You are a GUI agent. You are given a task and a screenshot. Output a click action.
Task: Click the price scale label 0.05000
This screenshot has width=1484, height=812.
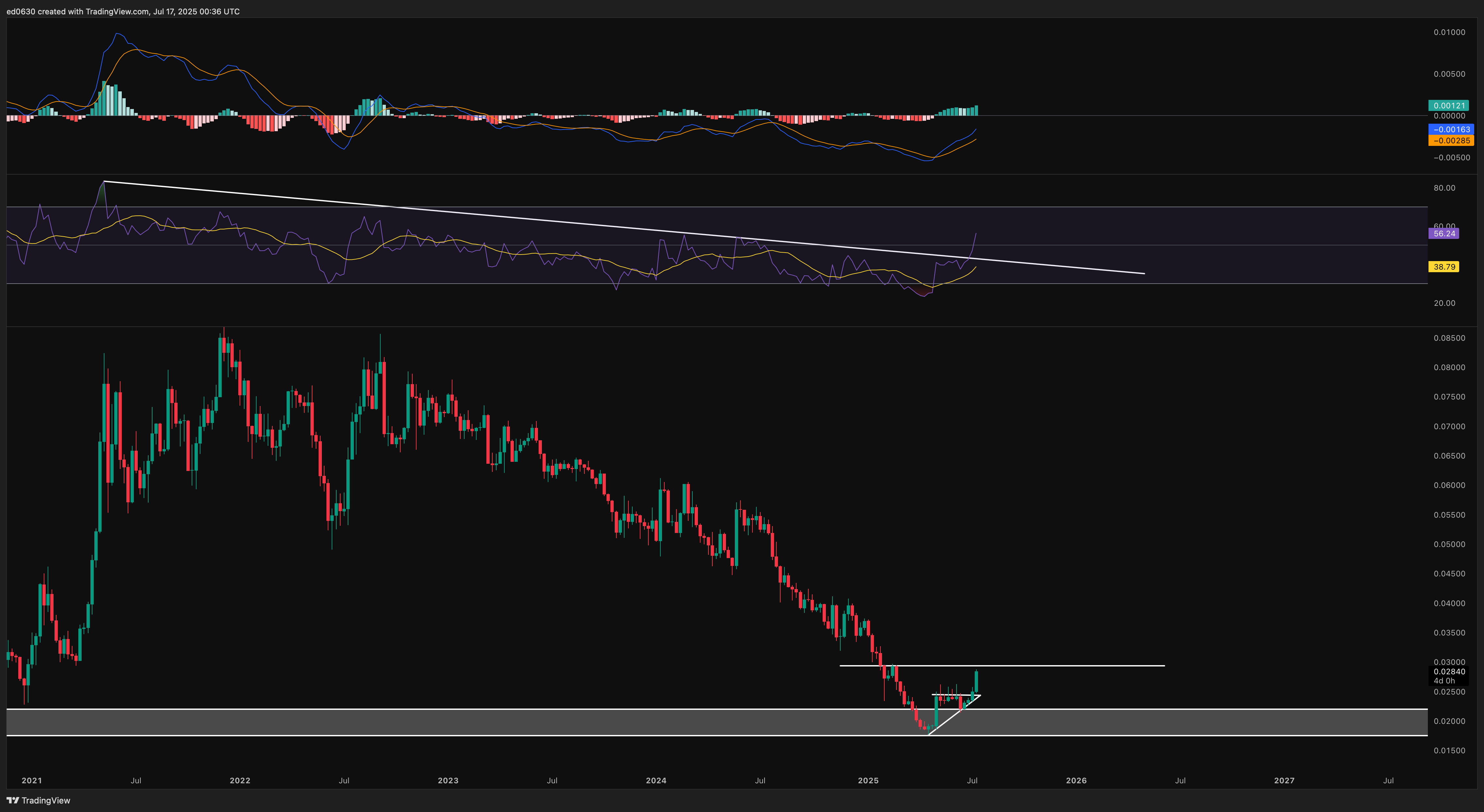pyautogui.click(x=1449, y=544)
